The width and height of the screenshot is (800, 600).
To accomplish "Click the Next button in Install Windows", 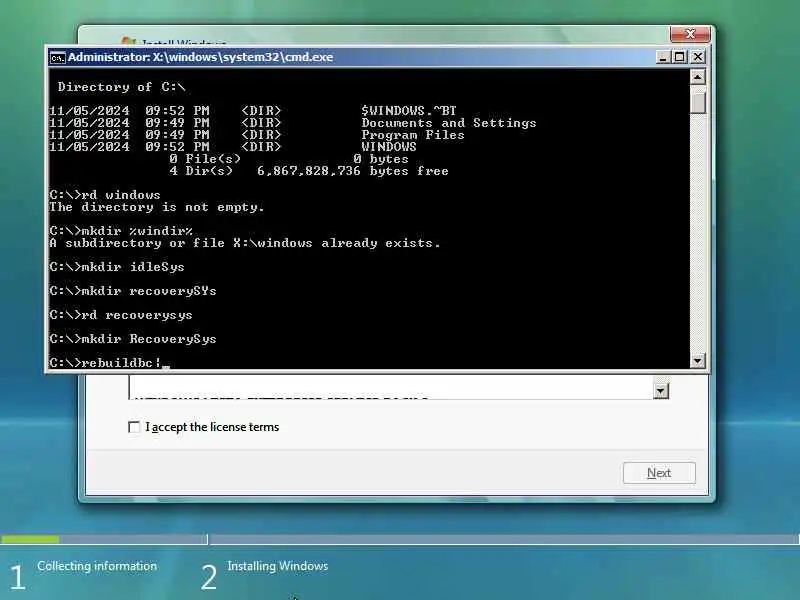I will tap(659, 473).
